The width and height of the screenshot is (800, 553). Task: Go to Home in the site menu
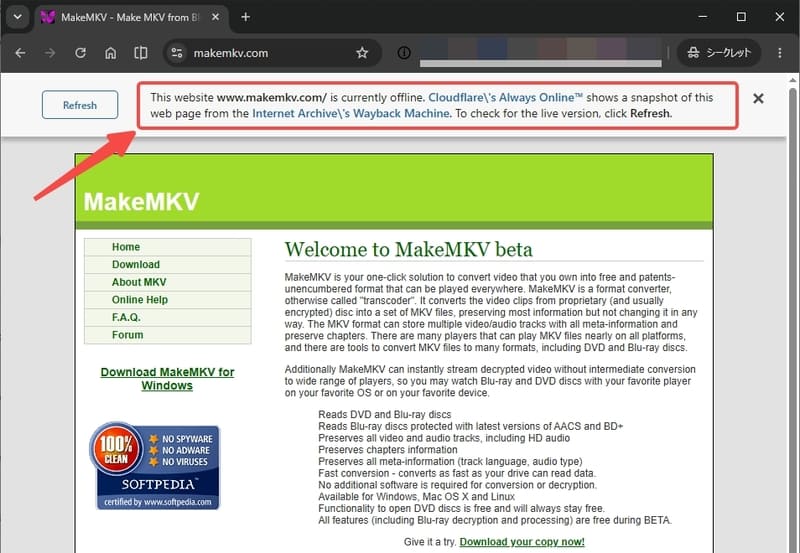168,247
